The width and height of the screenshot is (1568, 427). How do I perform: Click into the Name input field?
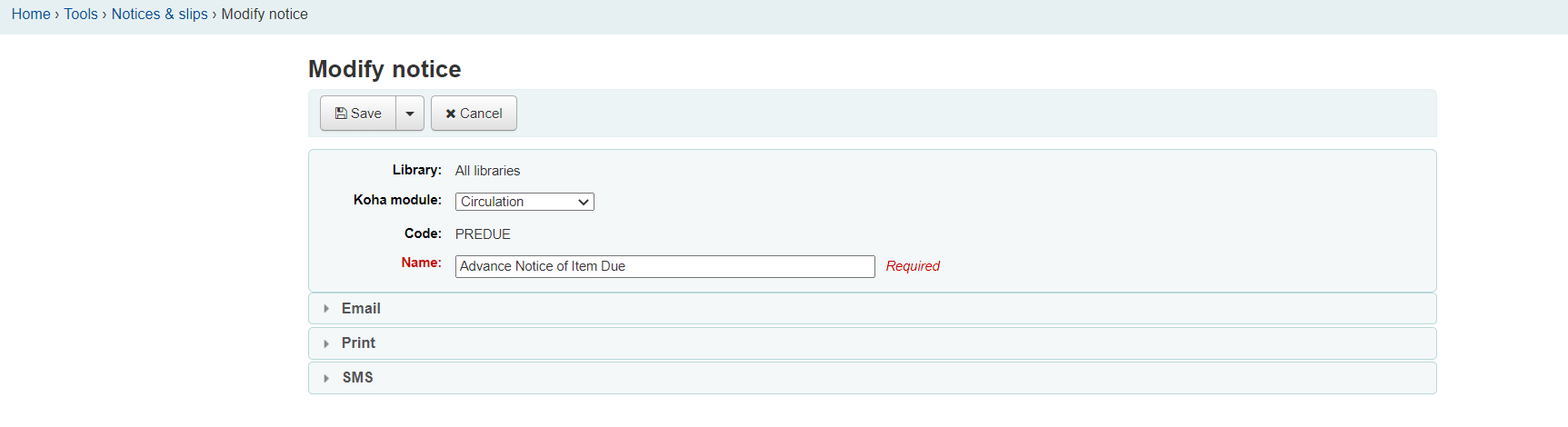(x=664, y=266)
